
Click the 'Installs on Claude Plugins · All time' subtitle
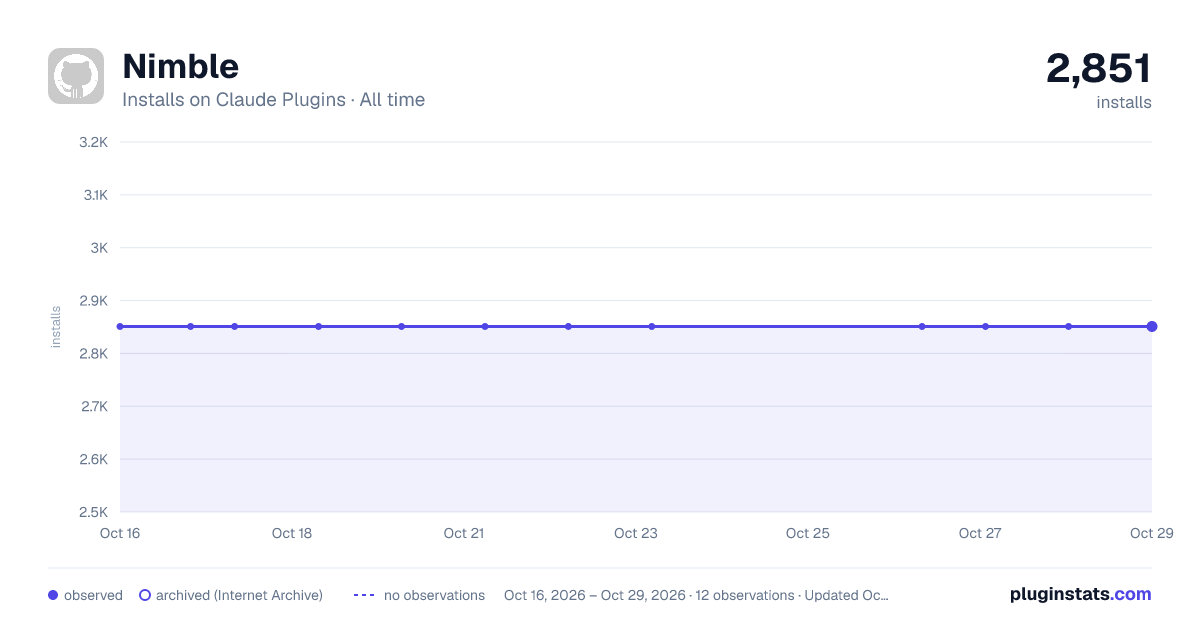(274, 100)
